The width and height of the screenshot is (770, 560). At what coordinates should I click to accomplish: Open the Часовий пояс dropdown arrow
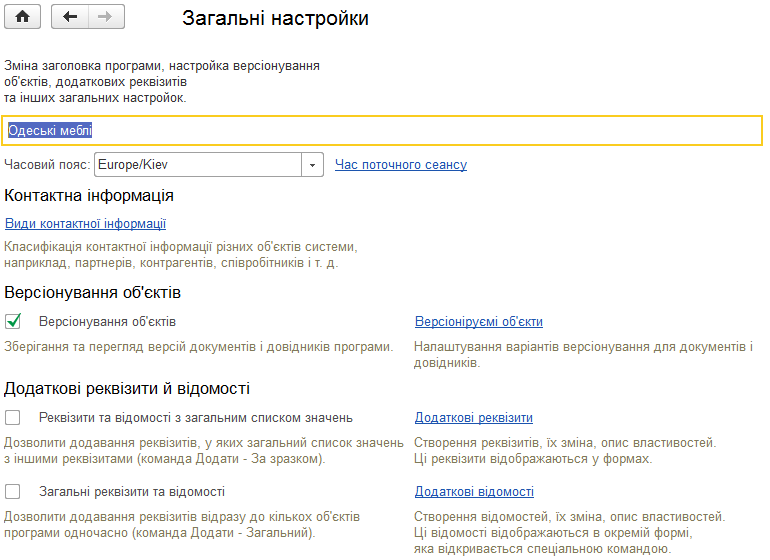tap(312, 165)
